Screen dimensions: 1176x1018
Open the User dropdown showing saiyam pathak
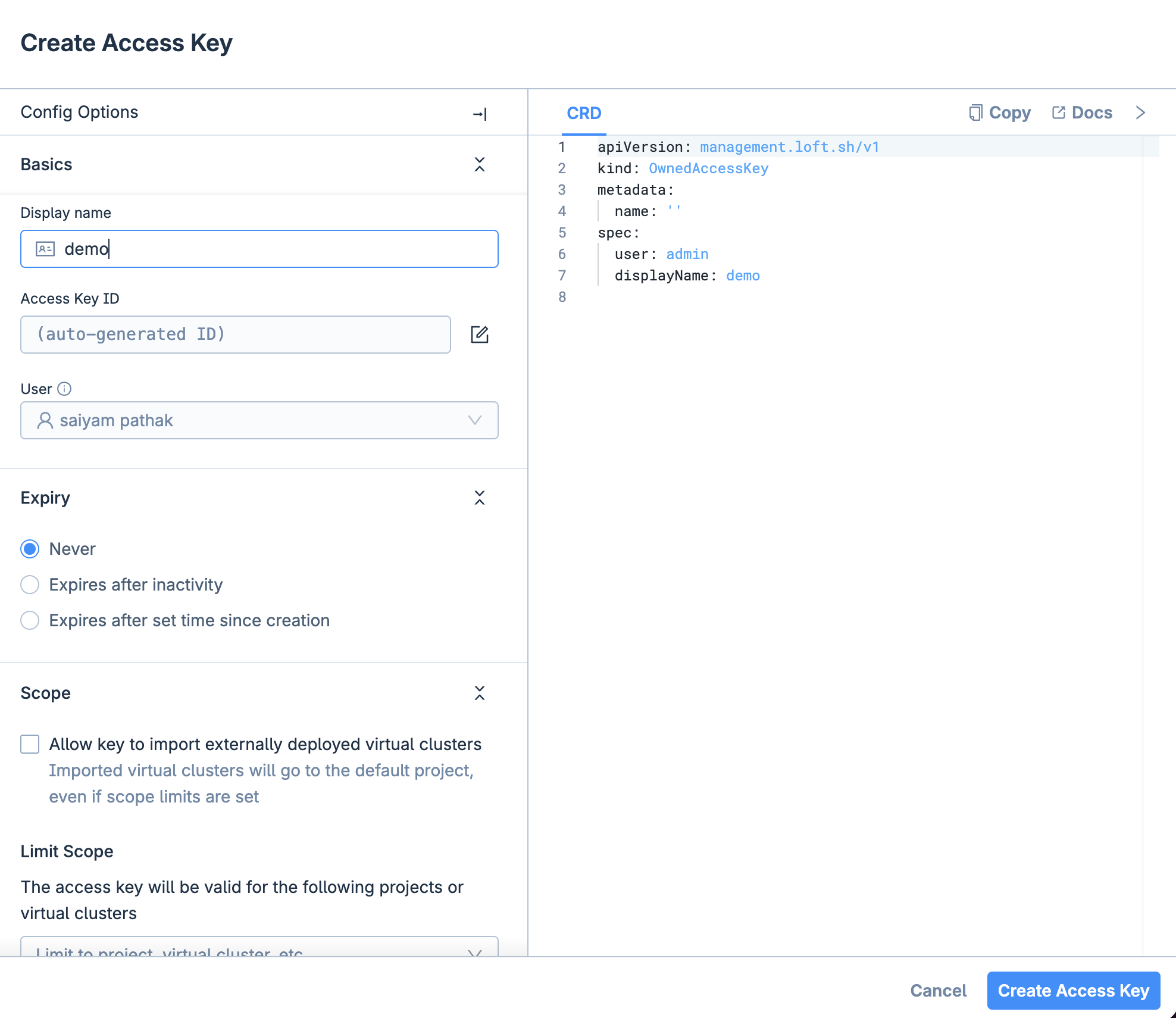[259, 420]
